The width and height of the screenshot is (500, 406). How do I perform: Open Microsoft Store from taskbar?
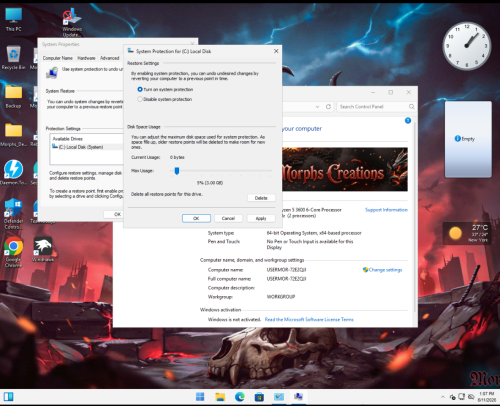[259, 397]
